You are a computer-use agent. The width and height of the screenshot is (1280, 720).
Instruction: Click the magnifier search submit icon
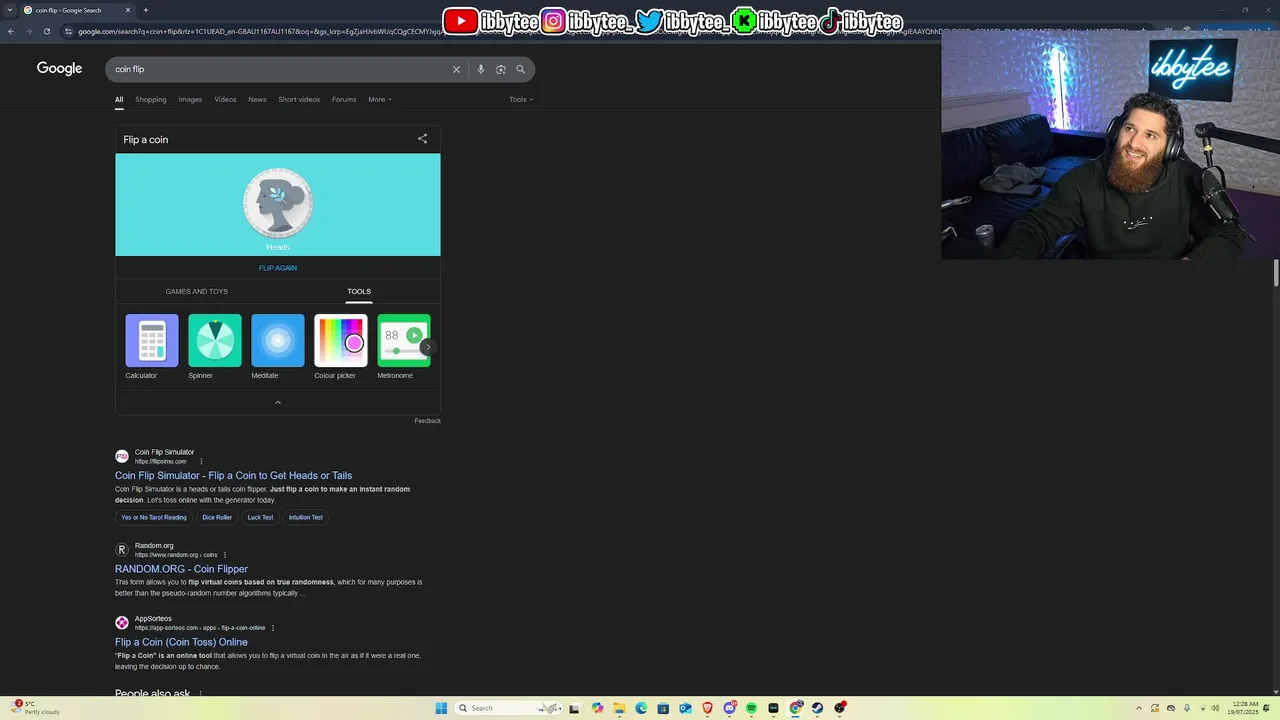point(520,69)
